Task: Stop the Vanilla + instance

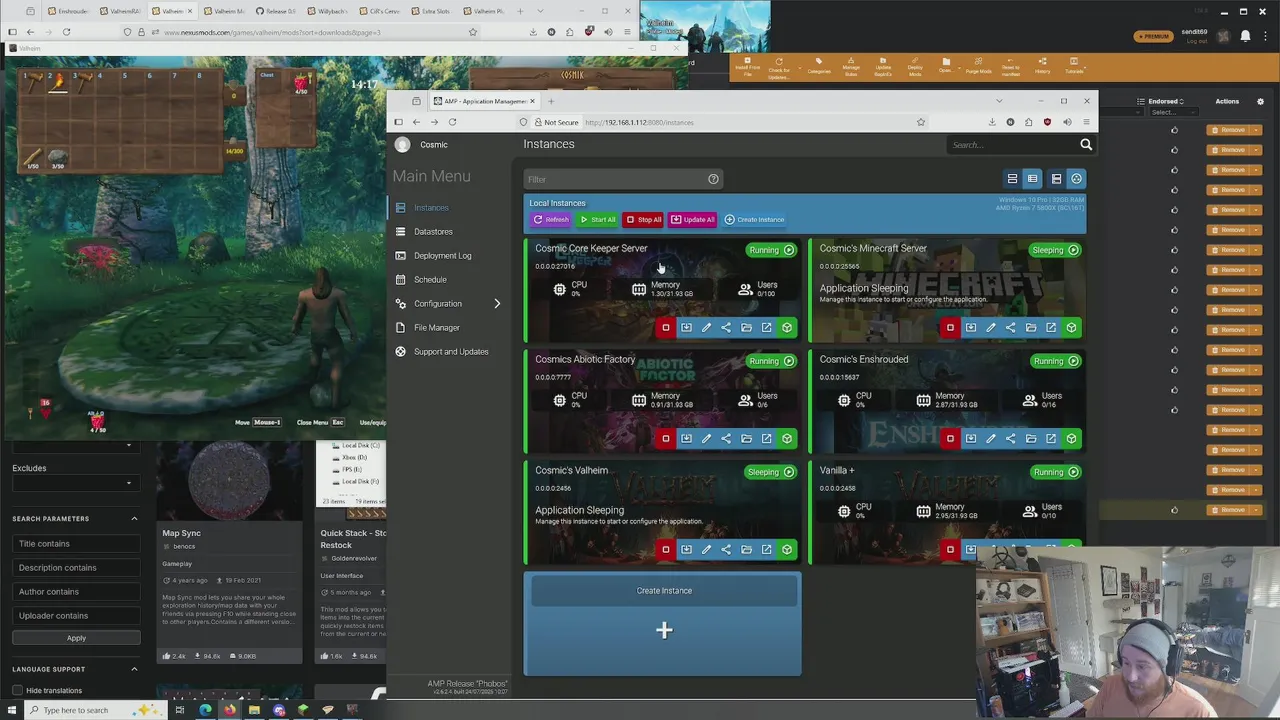Action: (x=950, y=550)
